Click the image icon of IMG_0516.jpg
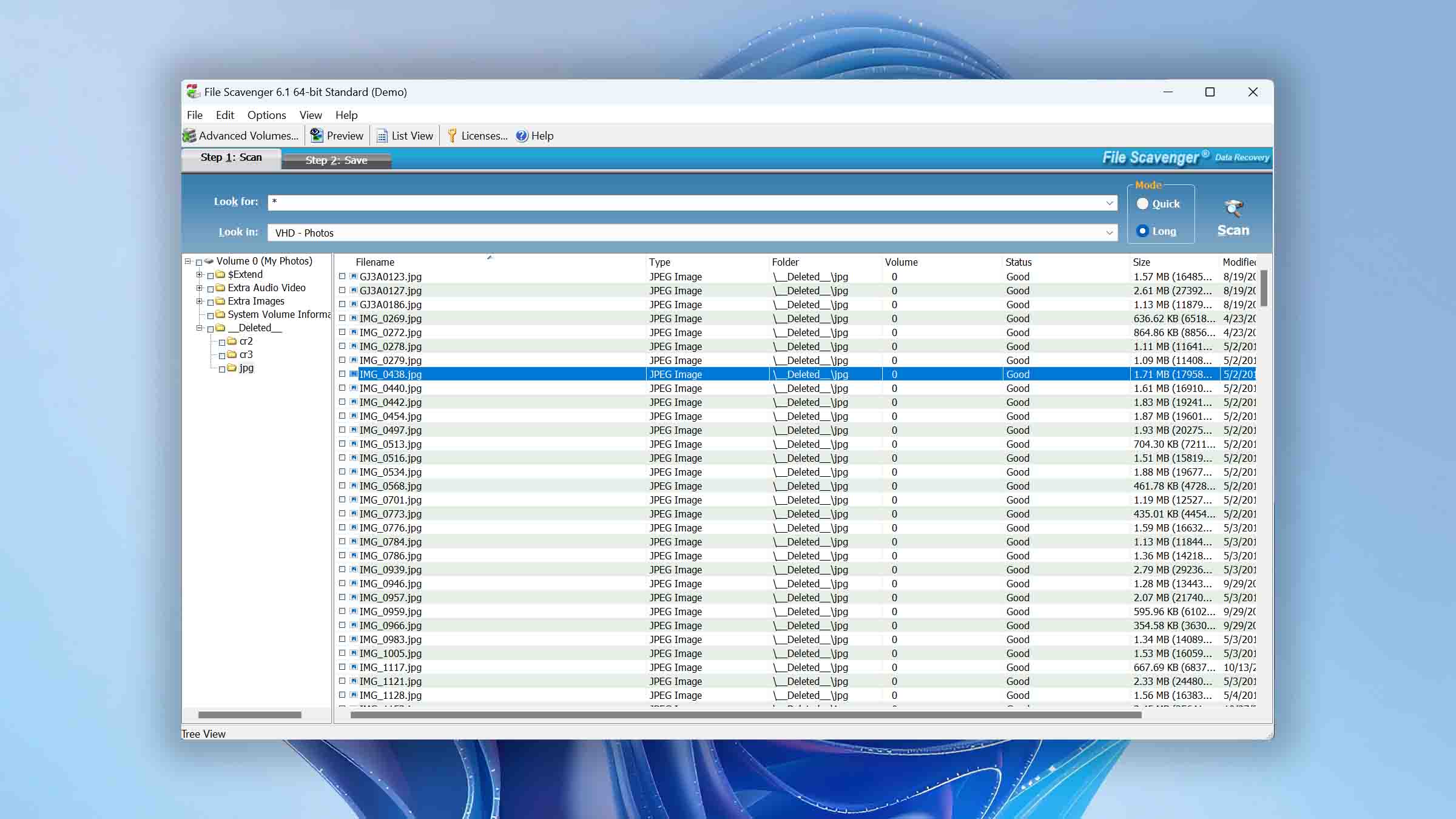This screenshot has height=819, width=1456. (x=354, y=458)
